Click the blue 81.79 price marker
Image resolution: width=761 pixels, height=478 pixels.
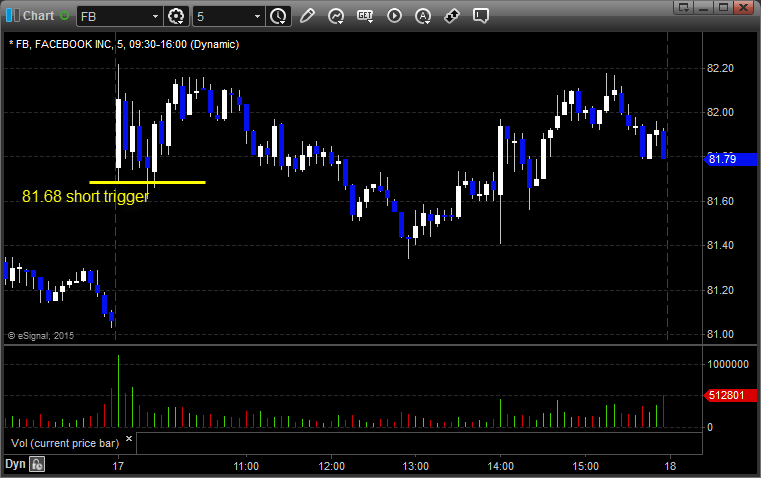tap(730, 159)
